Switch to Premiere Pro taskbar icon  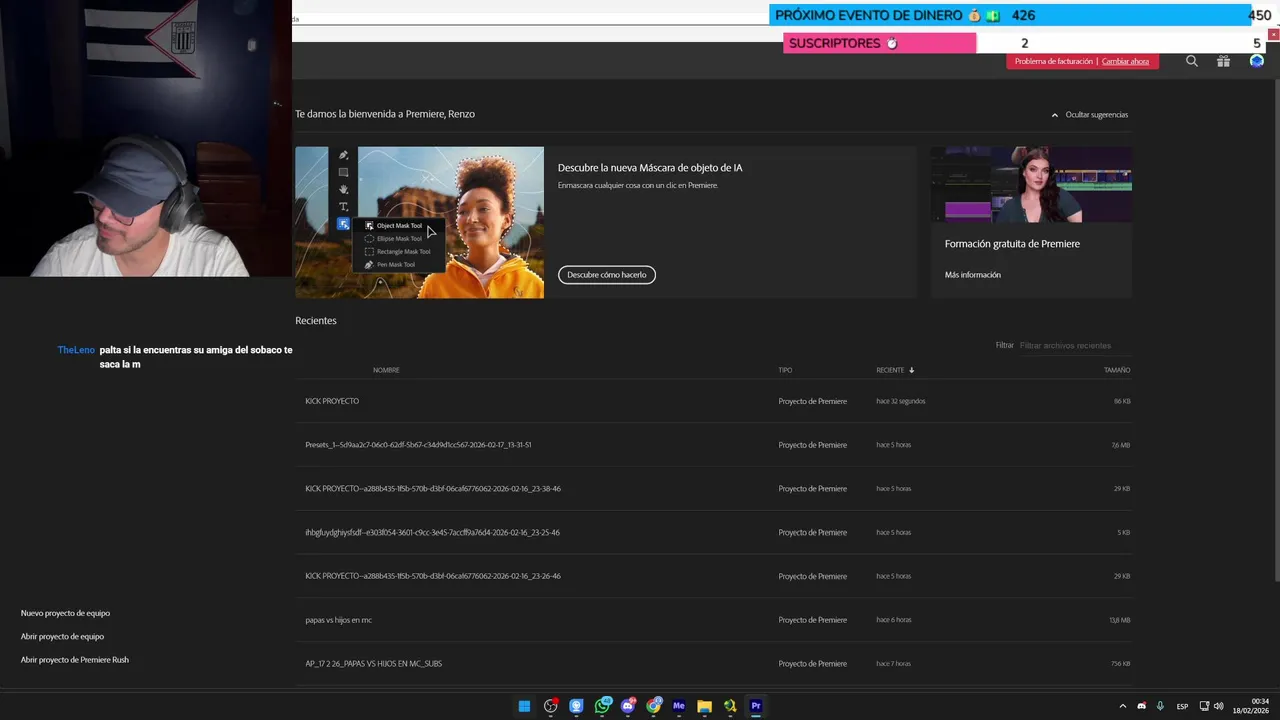pyautogui.click(x=756, y=706)
